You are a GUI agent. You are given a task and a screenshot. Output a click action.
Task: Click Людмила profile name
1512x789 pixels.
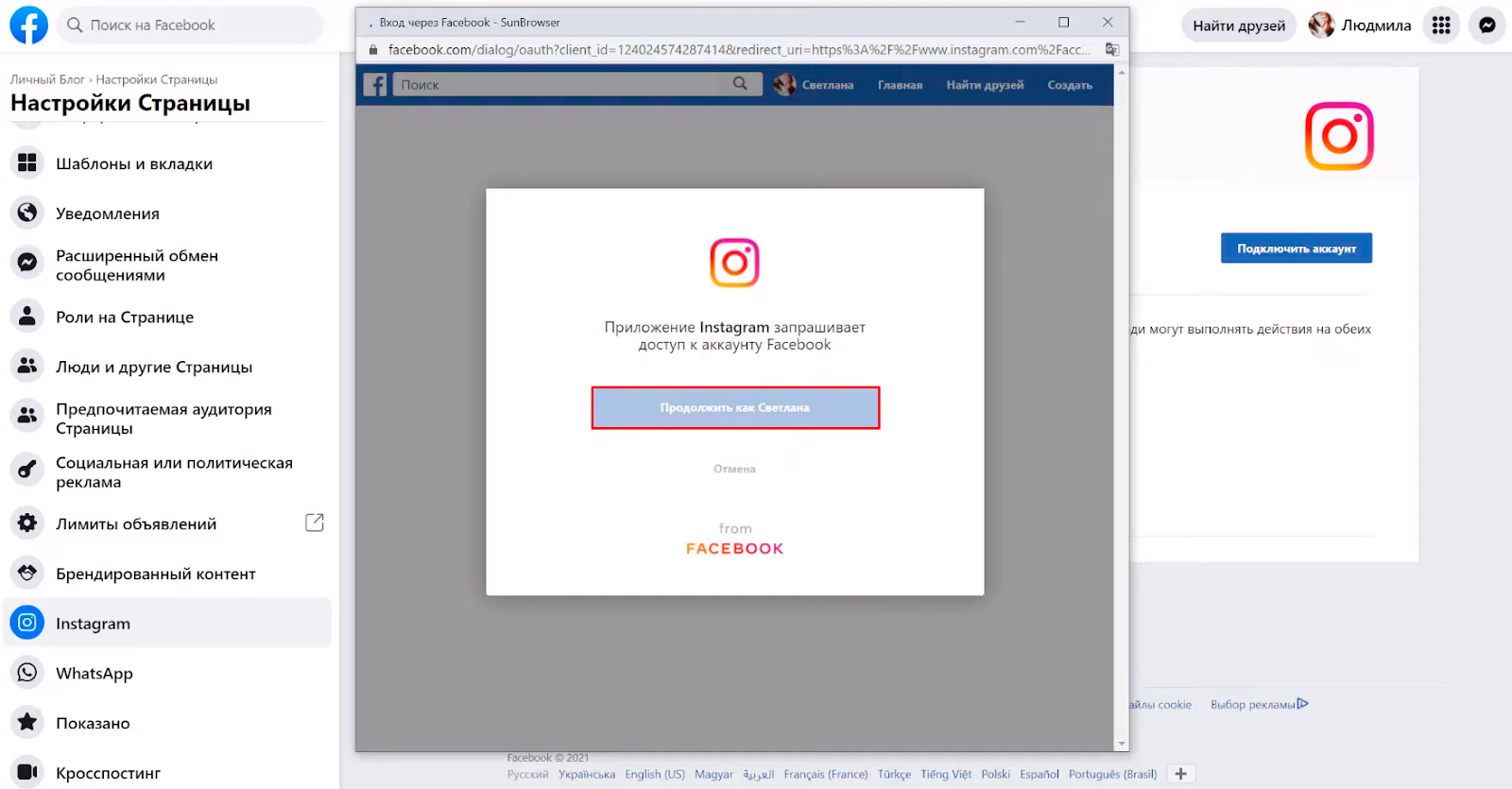click(1376, 26)
